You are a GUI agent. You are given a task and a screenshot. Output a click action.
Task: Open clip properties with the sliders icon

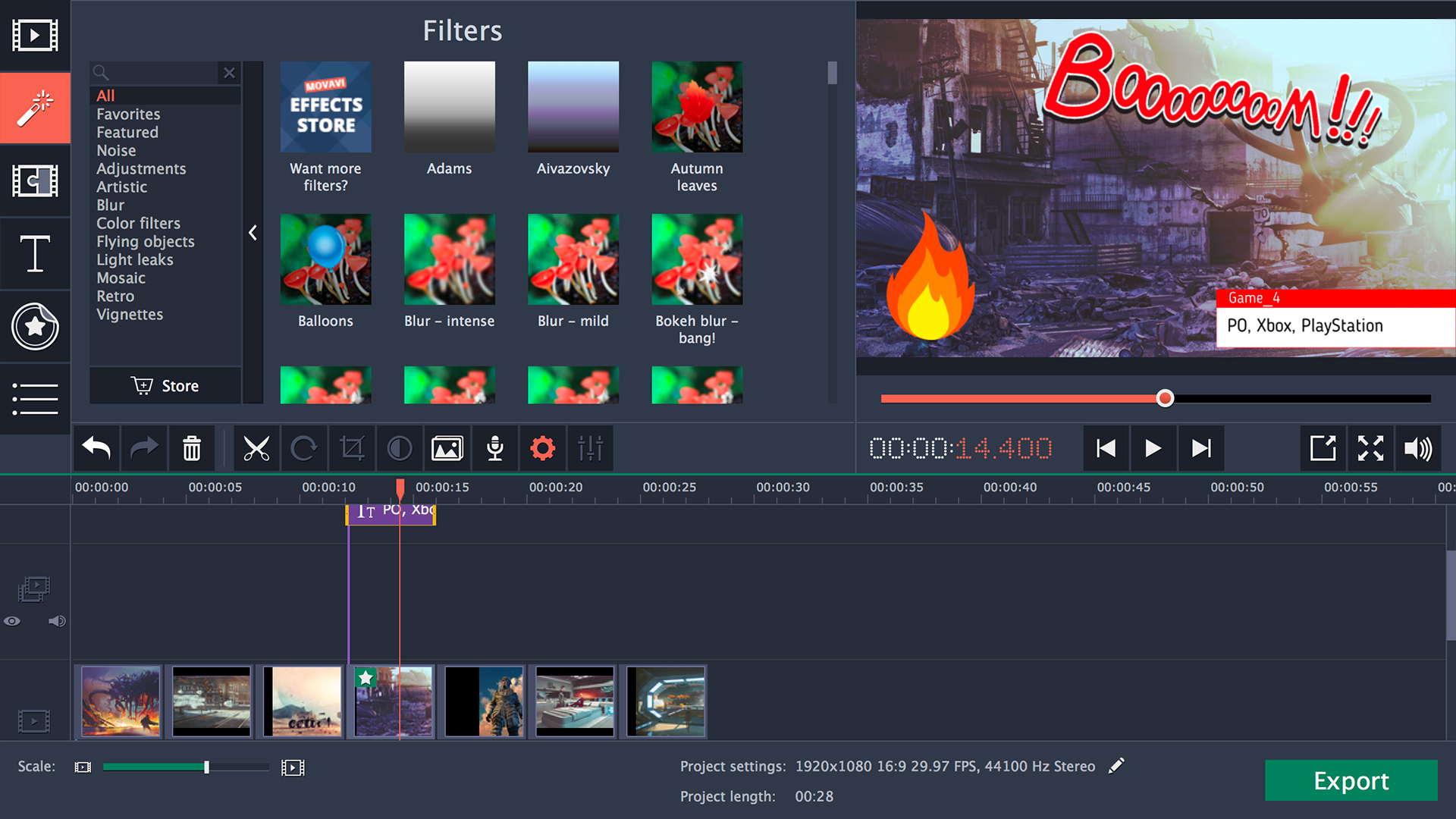coord(590,448)
